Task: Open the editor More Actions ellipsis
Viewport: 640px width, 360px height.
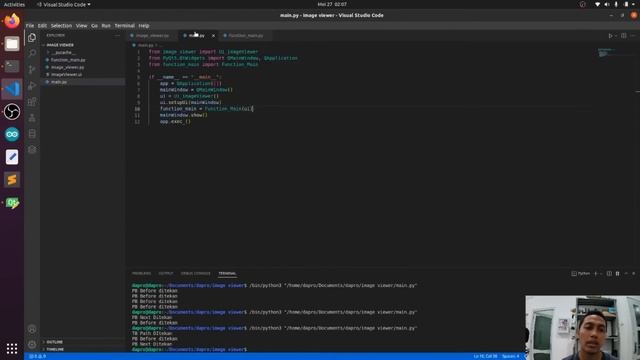Action: point(633,36)
